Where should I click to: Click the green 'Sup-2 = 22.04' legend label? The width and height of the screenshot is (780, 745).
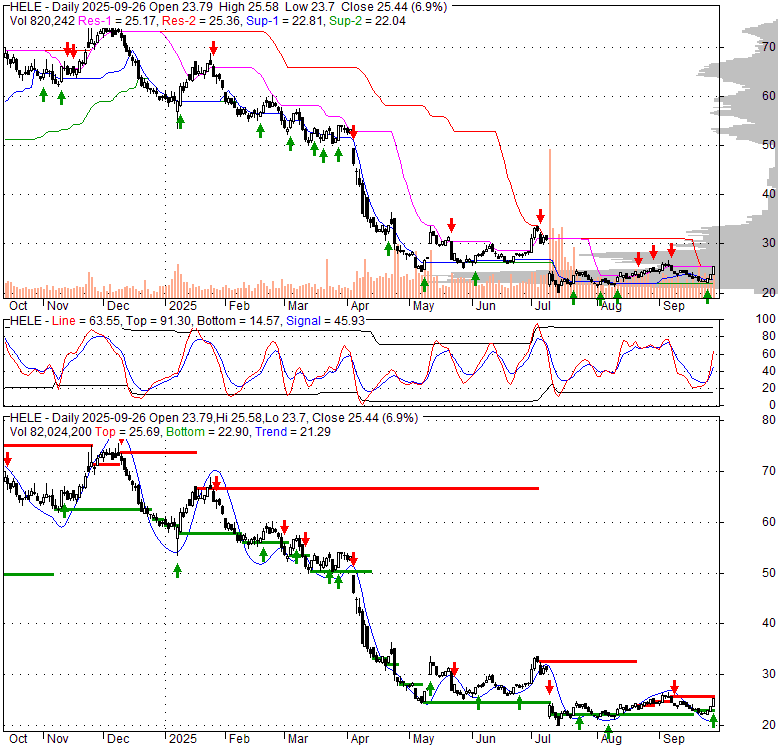tap(367, 21)
